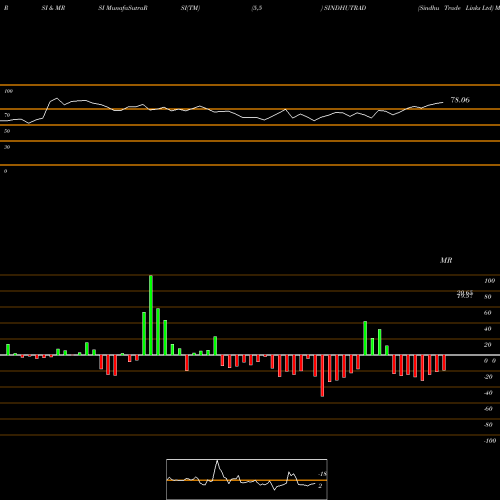Screen dimensions: 500x500
Task: Click the 78.06 RSI value label
Action: coord(460,100)
